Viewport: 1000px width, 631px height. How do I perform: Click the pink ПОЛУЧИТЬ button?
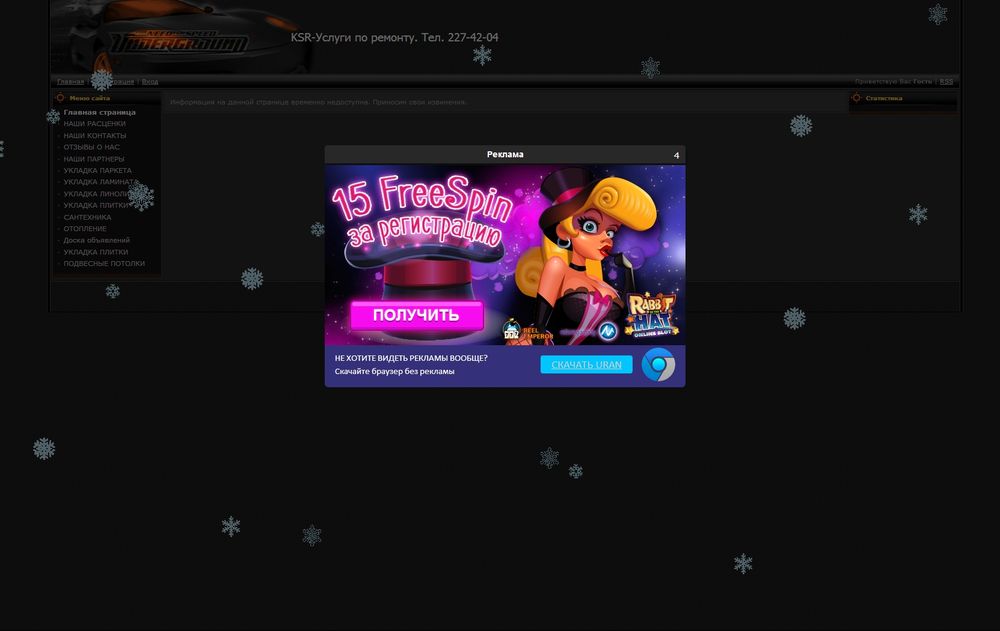416,315
